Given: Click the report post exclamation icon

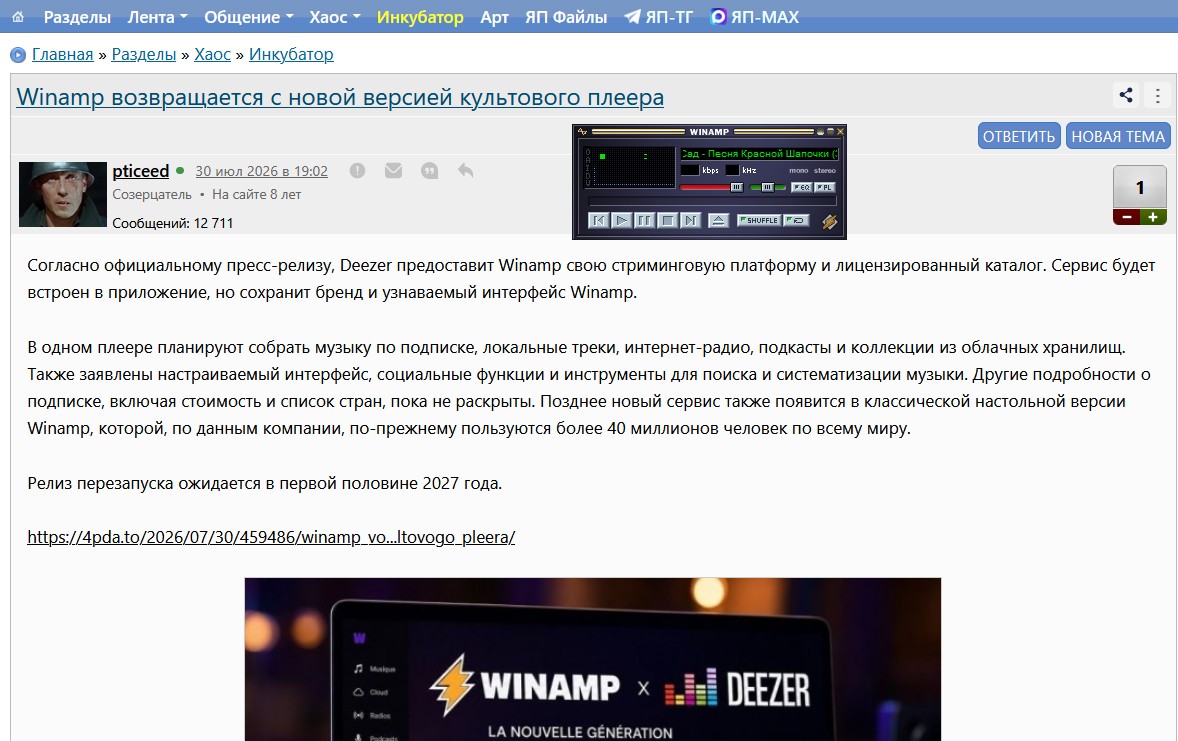Looking at the screenshot, I should click(x=358, y=171).
